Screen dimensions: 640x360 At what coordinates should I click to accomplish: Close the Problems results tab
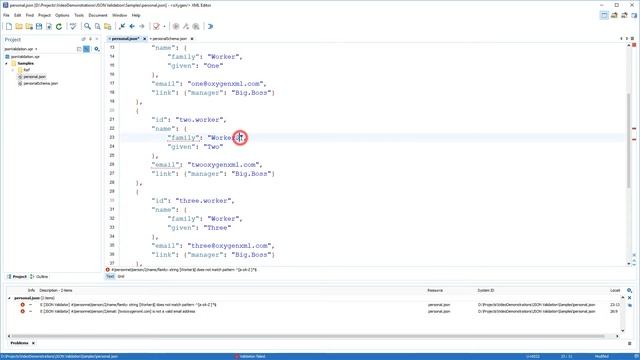pos(33,343)
